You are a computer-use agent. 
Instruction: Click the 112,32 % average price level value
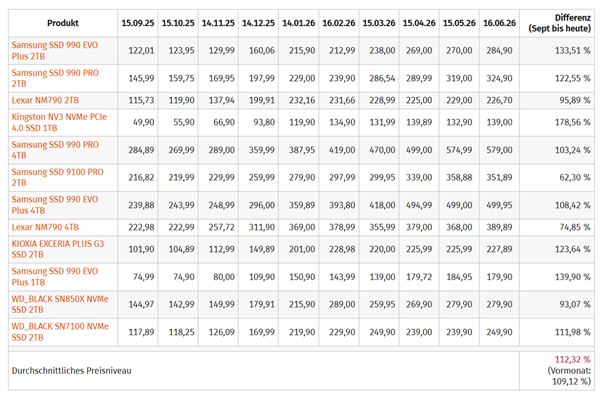click(573, 360)
